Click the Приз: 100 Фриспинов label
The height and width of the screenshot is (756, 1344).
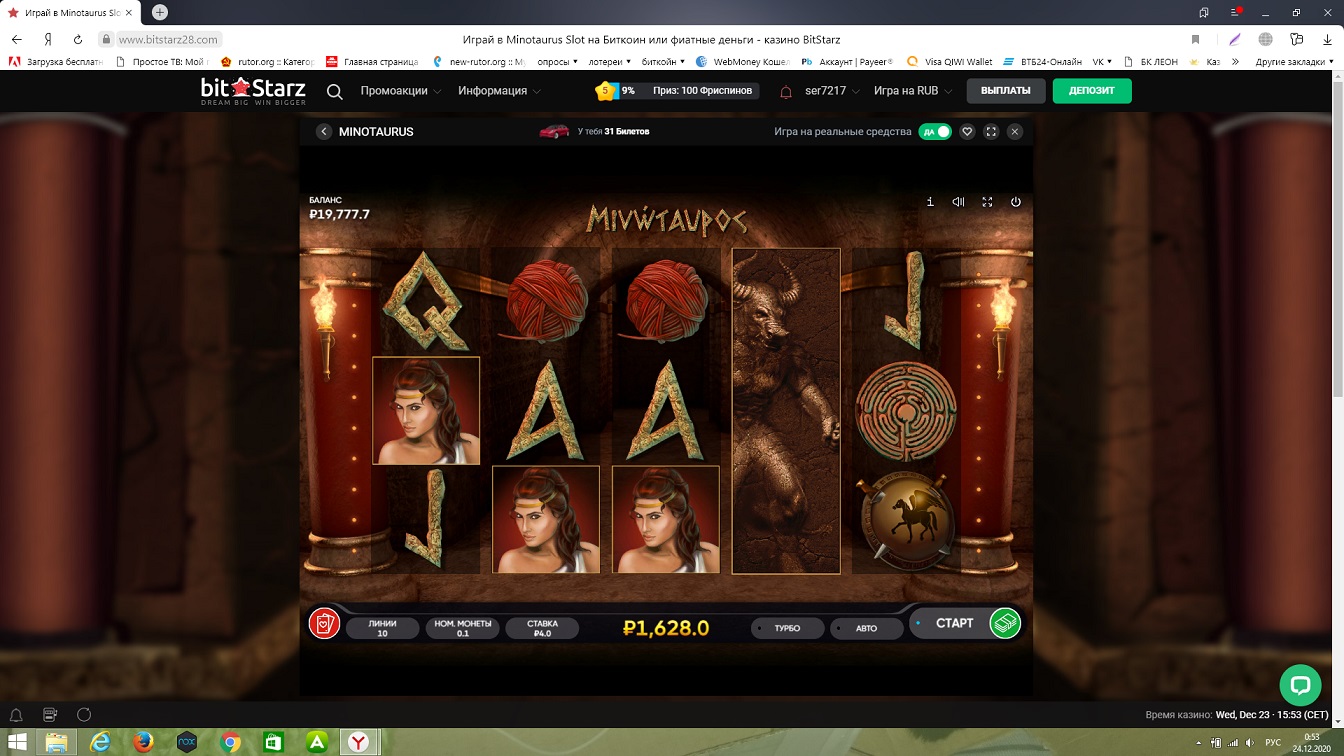(702, 91)
